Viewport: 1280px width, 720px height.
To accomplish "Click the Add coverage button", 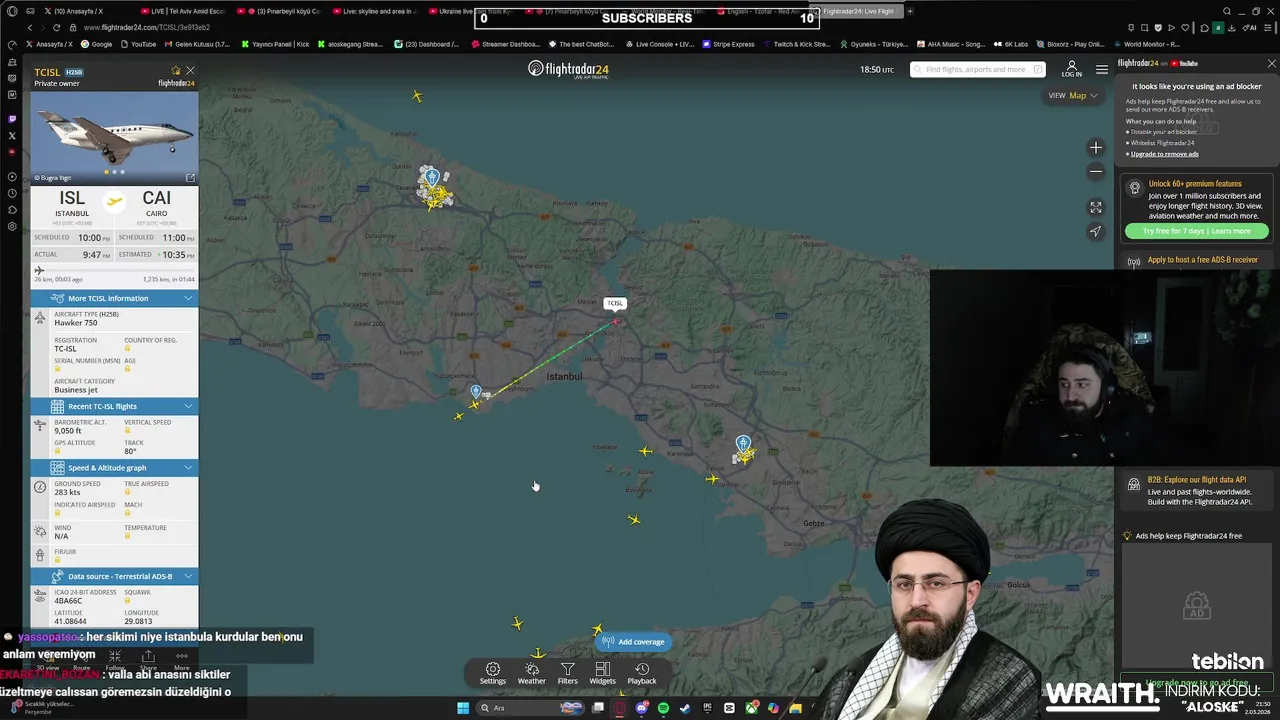I will click(633, 642).
